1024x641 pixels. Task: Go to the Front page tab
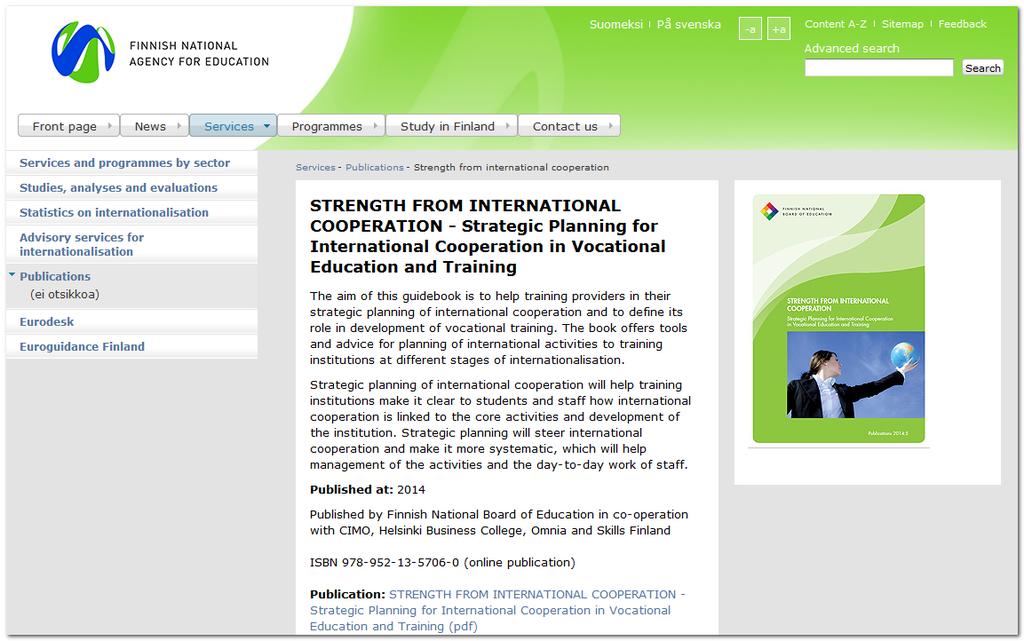tap(69, 126)
